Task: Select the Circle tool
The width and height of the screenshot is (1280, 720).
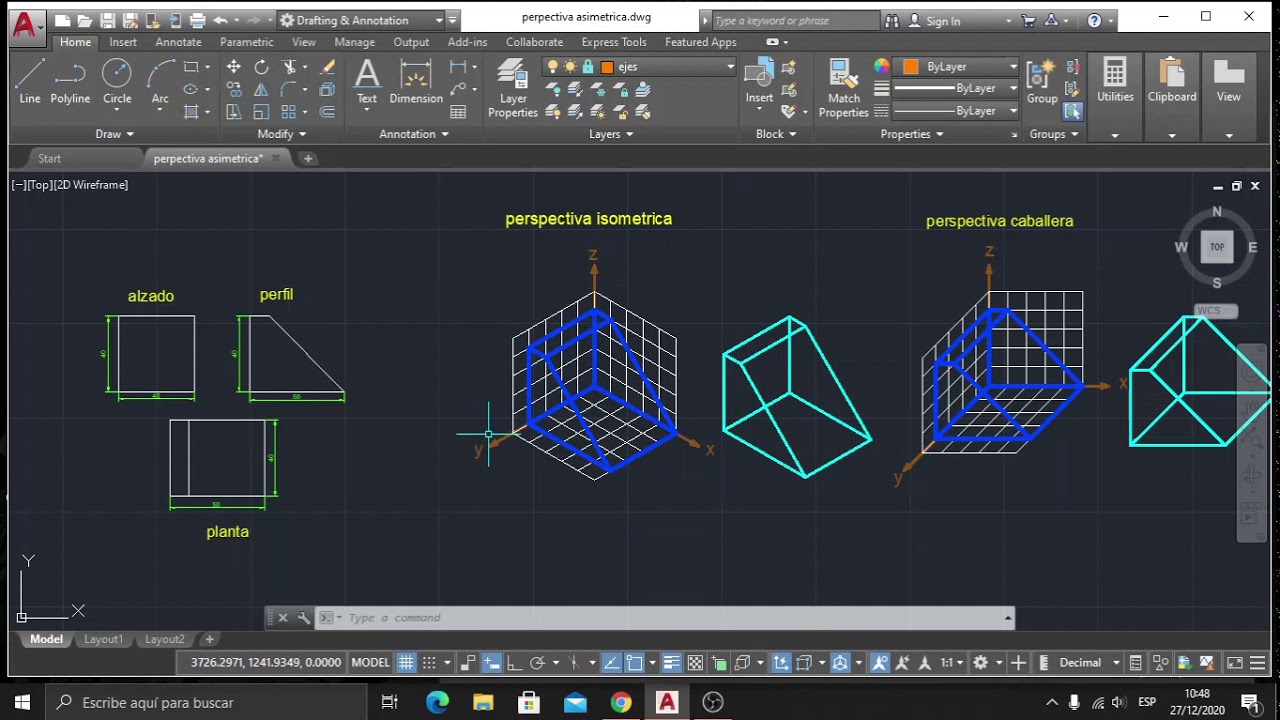Action: click(x=117, y=80)
